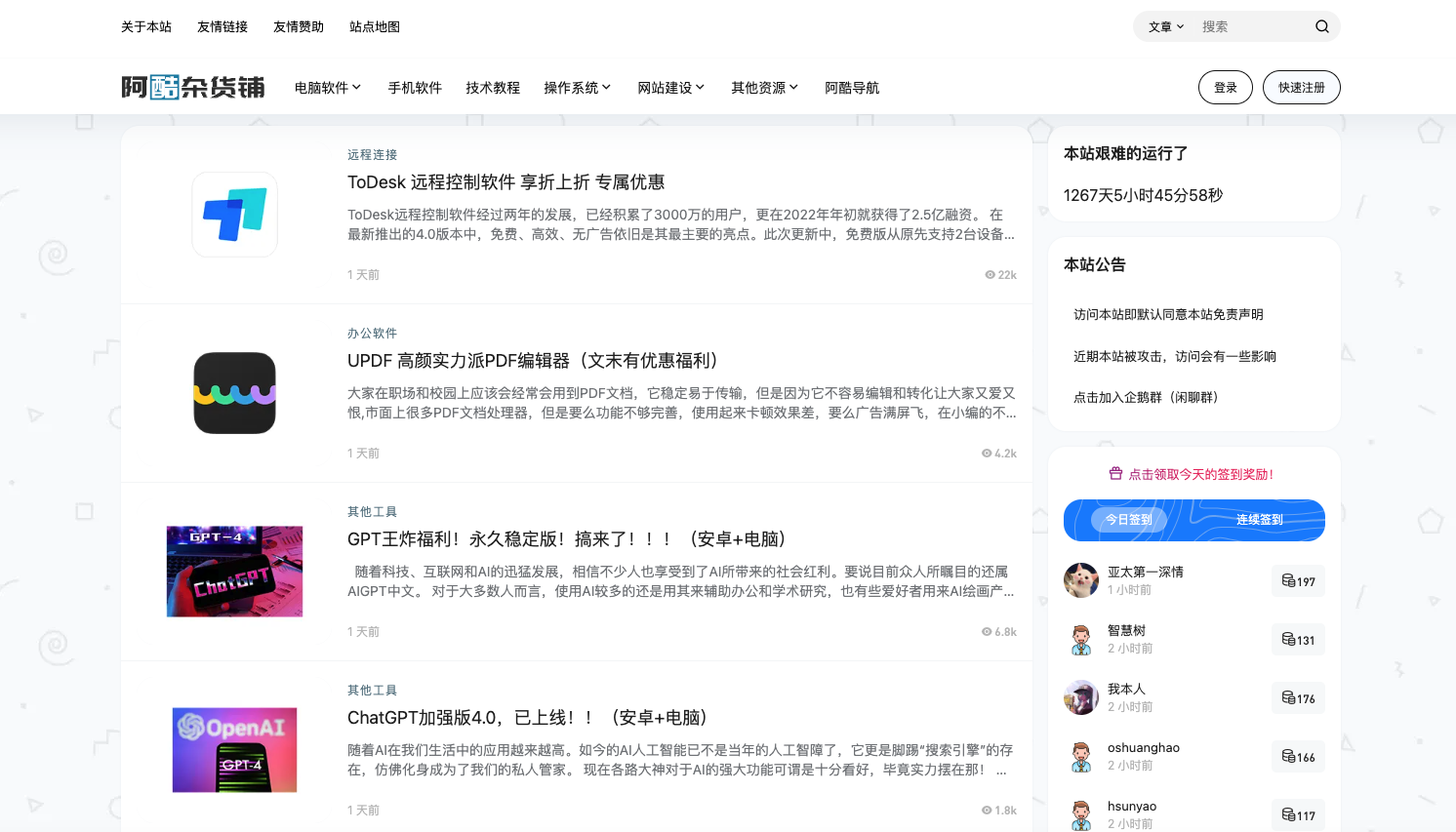1456x832 pixels.
Task: Click the 22k views counter on ToDesk post
Action: point(1000,275)
